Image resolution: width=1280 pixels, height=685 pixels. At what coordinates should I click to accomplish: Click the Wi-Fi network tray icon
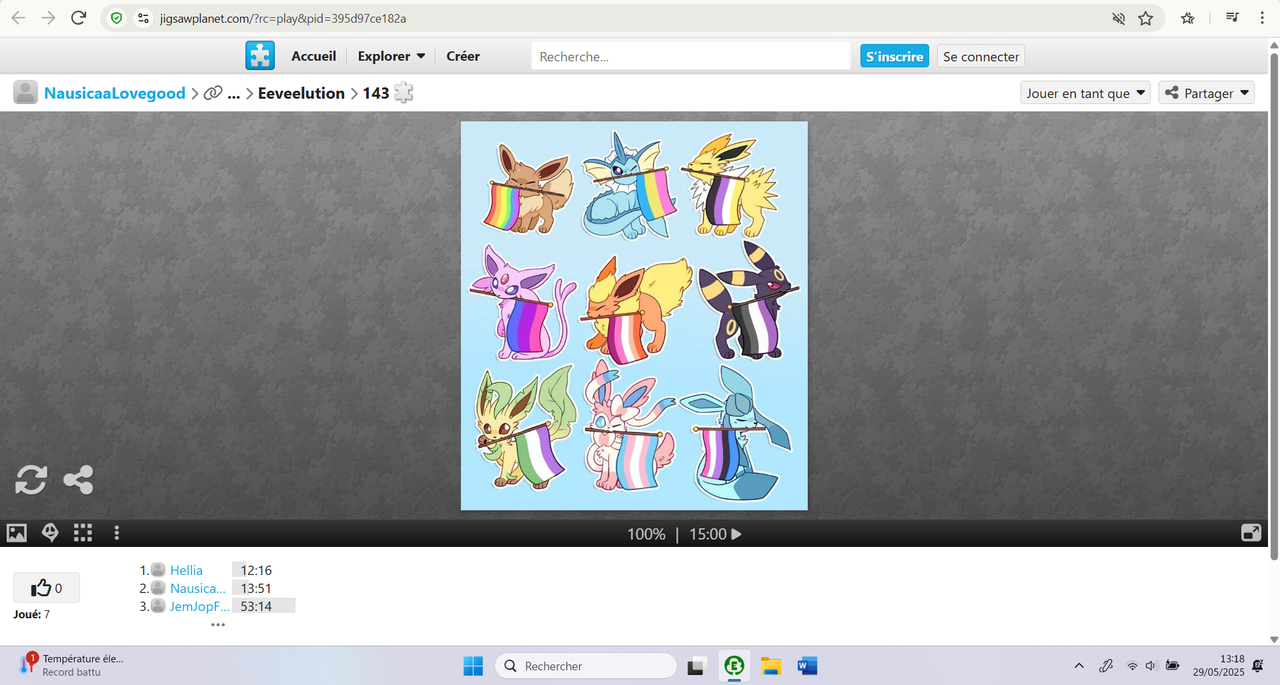point(1132,666)
